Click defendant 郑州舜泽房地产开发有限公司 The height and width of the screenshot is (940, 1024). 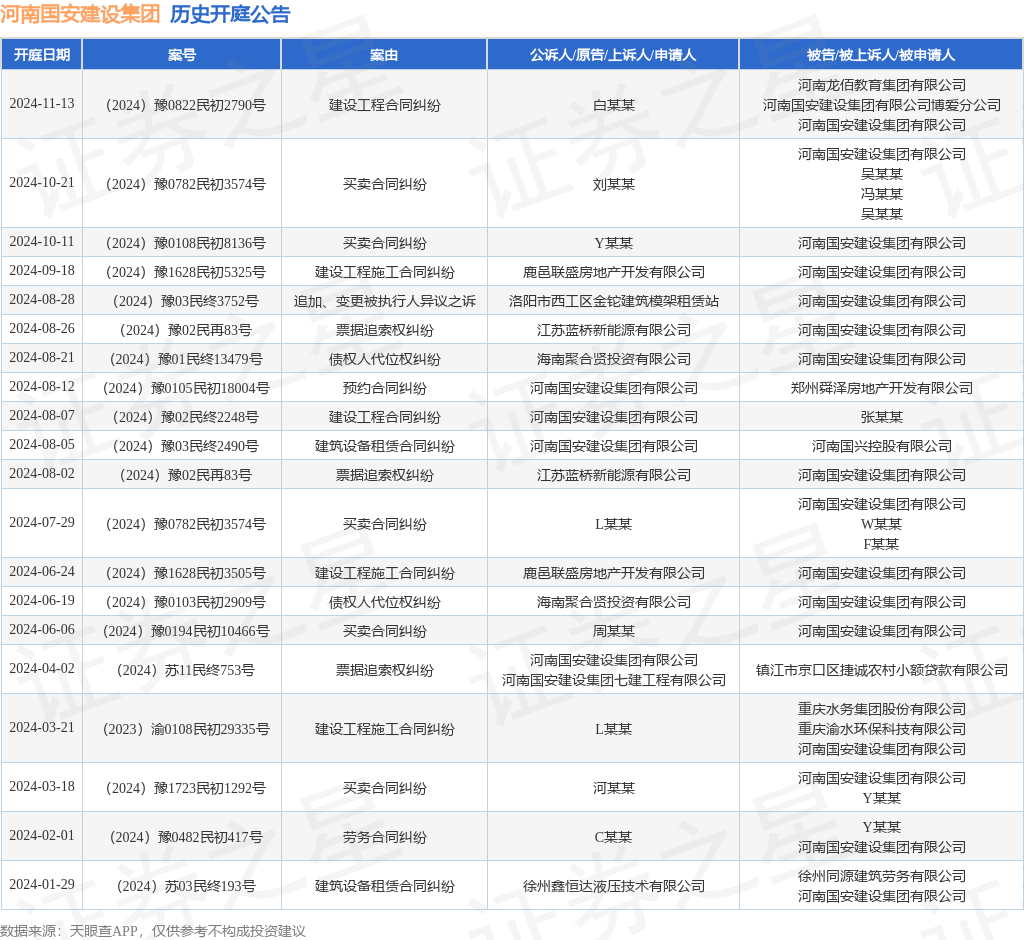[881, 388]
